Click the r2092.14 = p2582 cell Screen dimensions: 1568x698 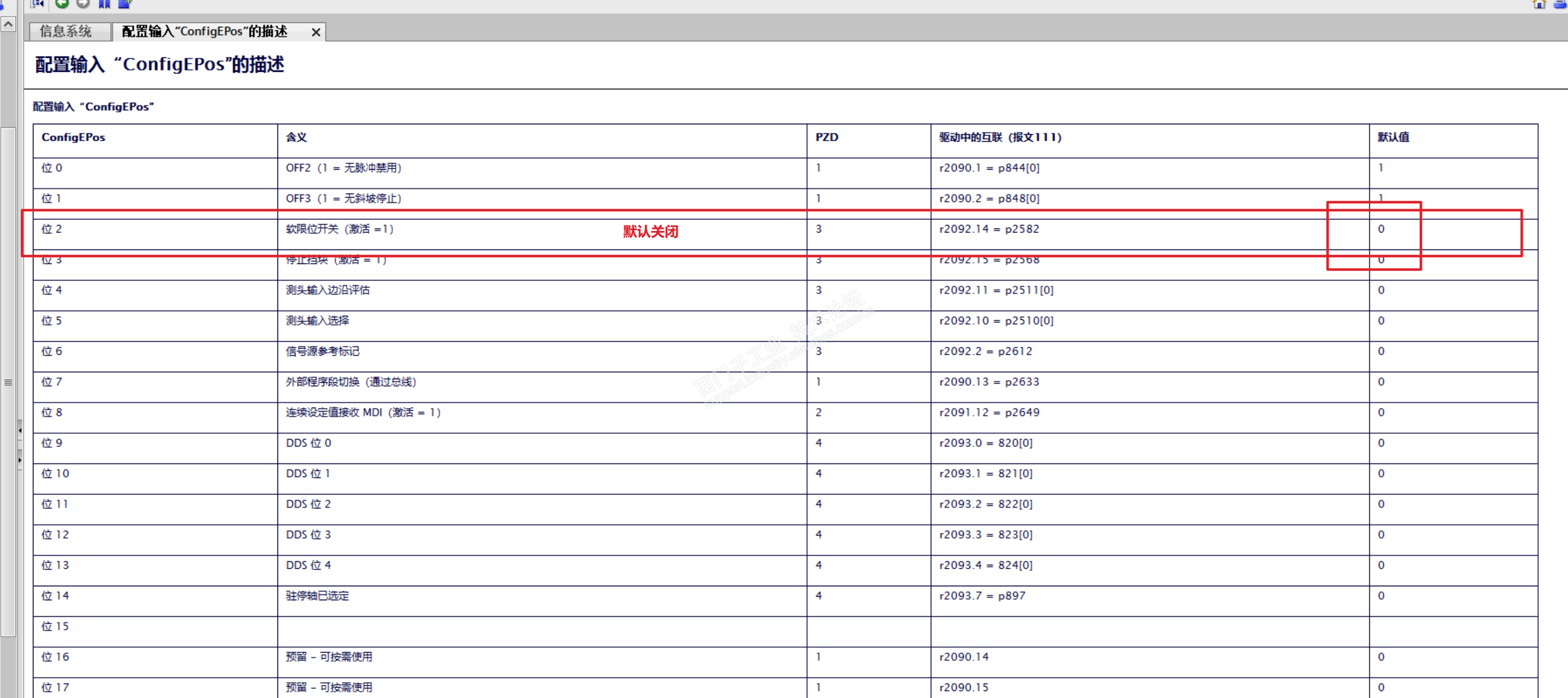[x=989, y=230]
